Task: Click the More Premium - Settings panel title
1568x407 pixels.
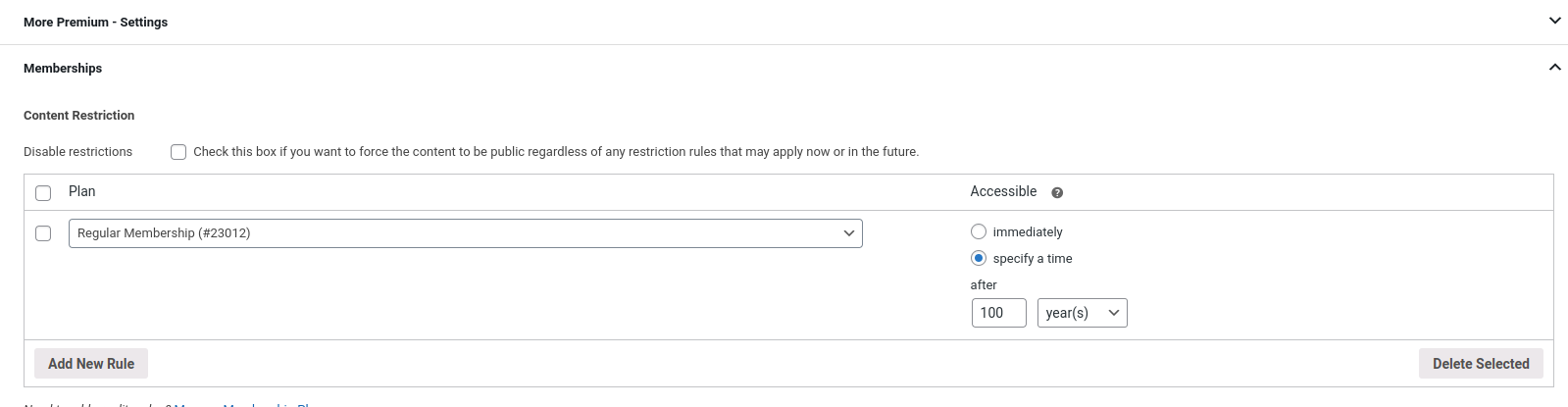Action: point(96,22)
